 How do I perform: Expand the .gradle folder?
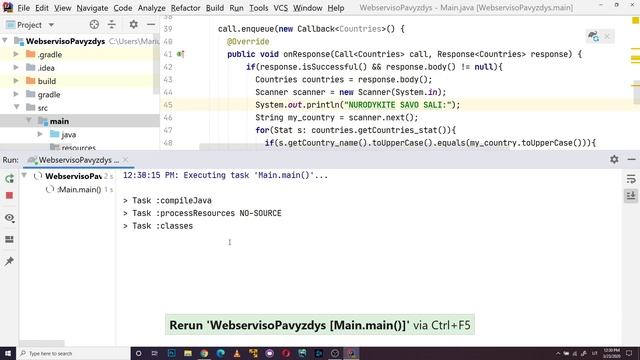(x=16, y=54)
